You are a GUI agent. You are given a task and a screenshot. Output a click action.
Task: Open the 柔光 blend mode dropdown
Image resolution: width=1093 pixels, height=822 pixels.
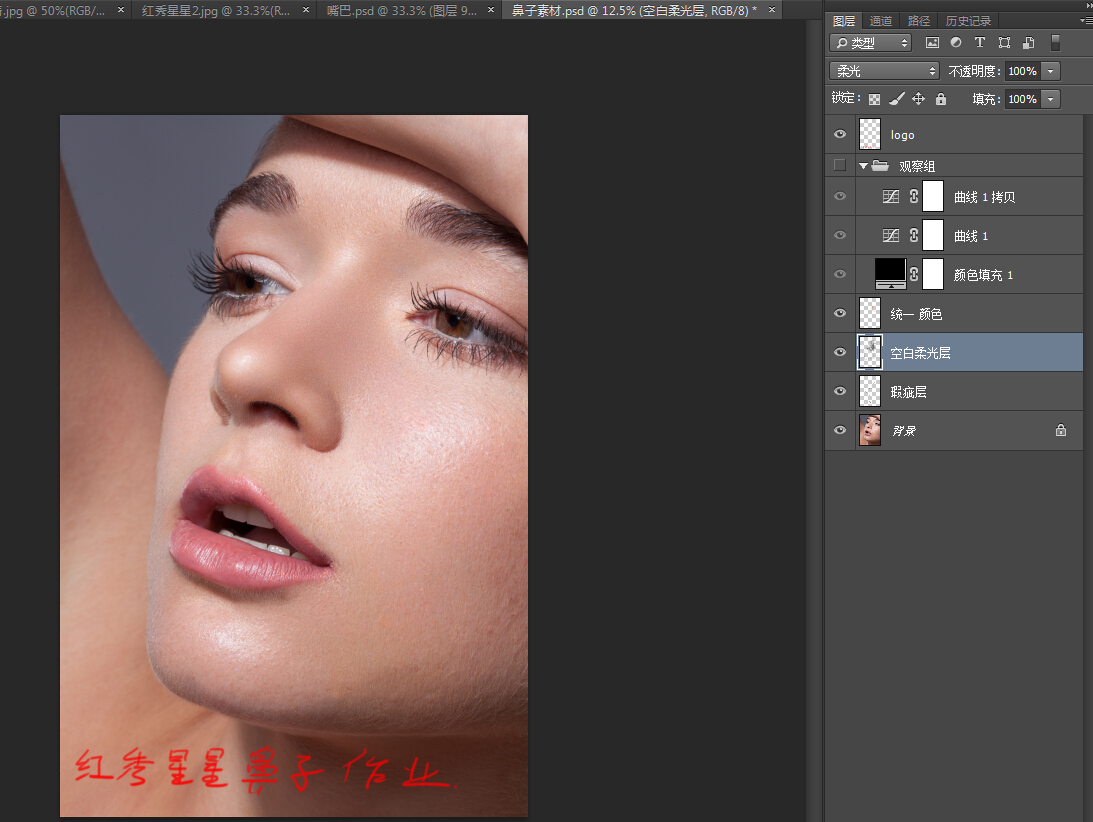click(x=884, y=71)
